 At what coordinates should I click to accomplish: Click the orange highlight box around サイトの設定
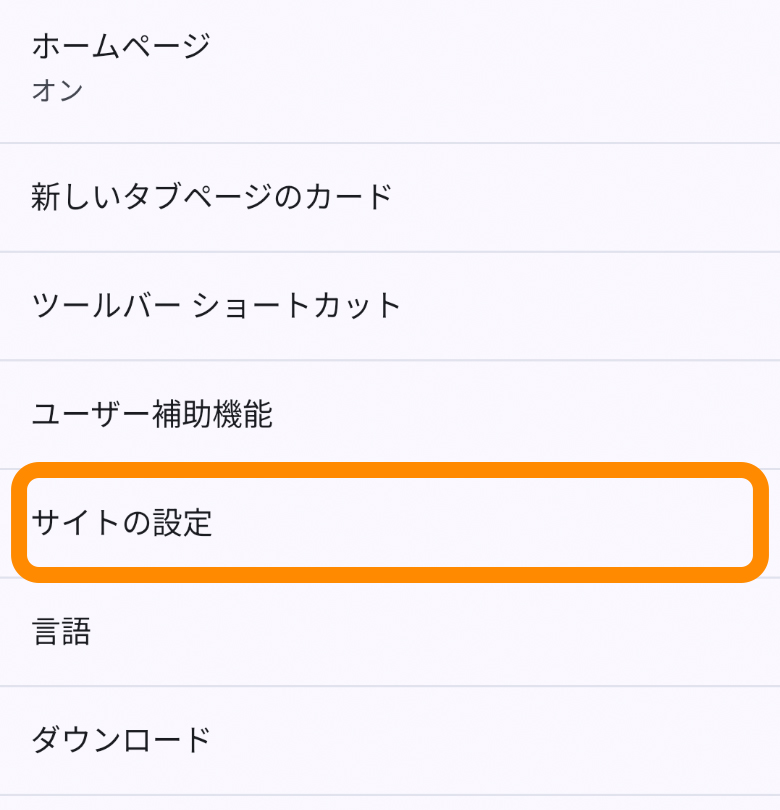[x=390, y=469]
